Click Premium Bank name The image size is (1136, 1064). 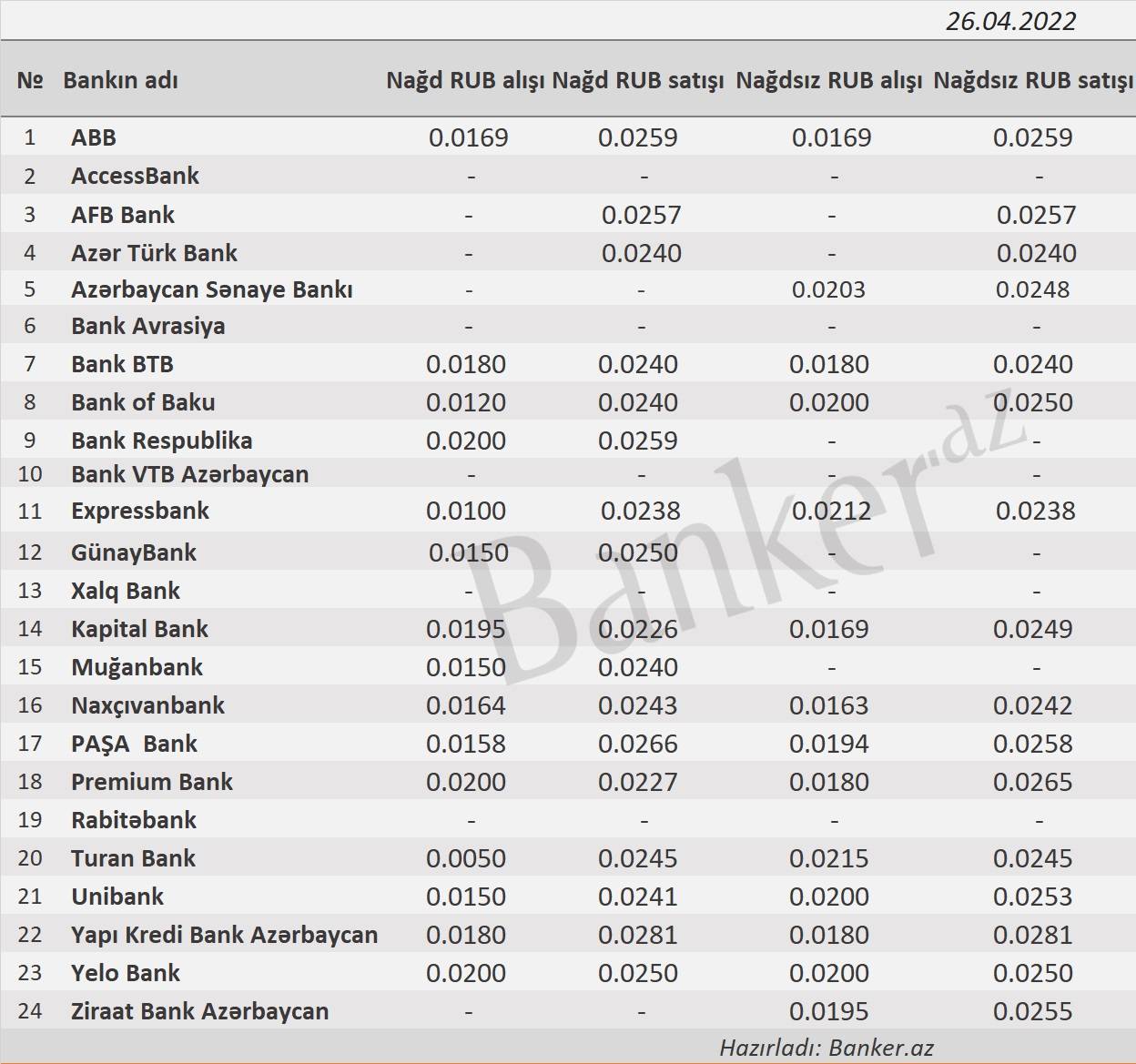[152, 782]
